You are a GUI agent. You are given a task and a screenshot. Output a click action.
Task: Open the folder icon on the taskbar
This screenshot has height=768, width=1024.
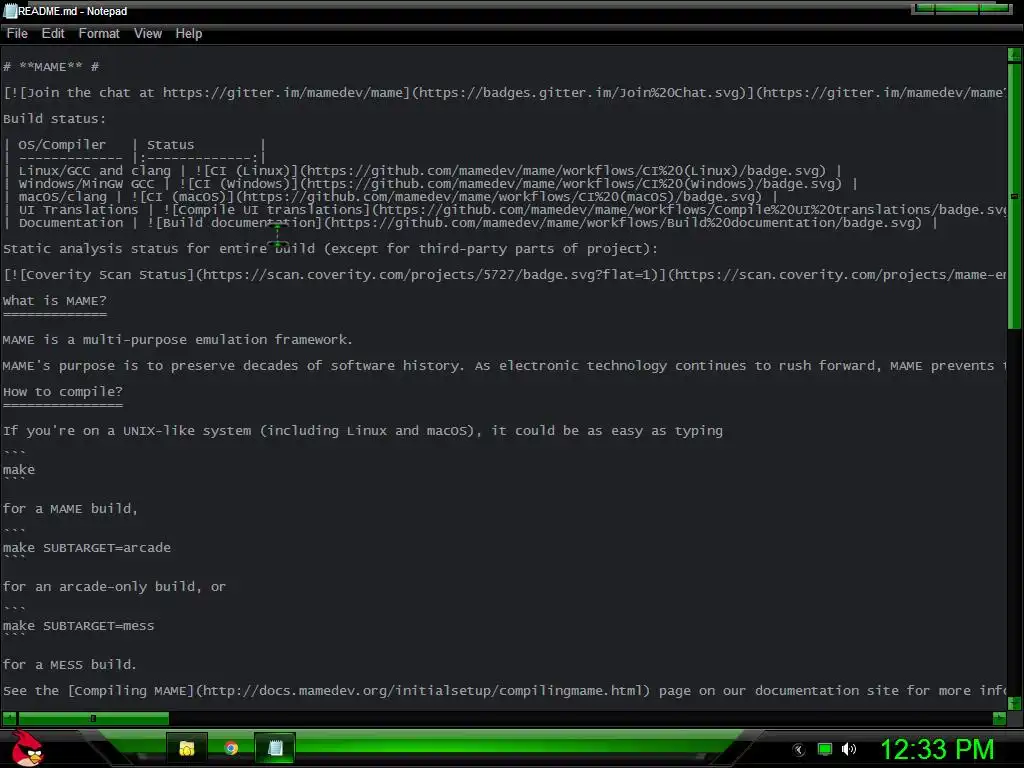pyautogui.click(x=187, y=748)
